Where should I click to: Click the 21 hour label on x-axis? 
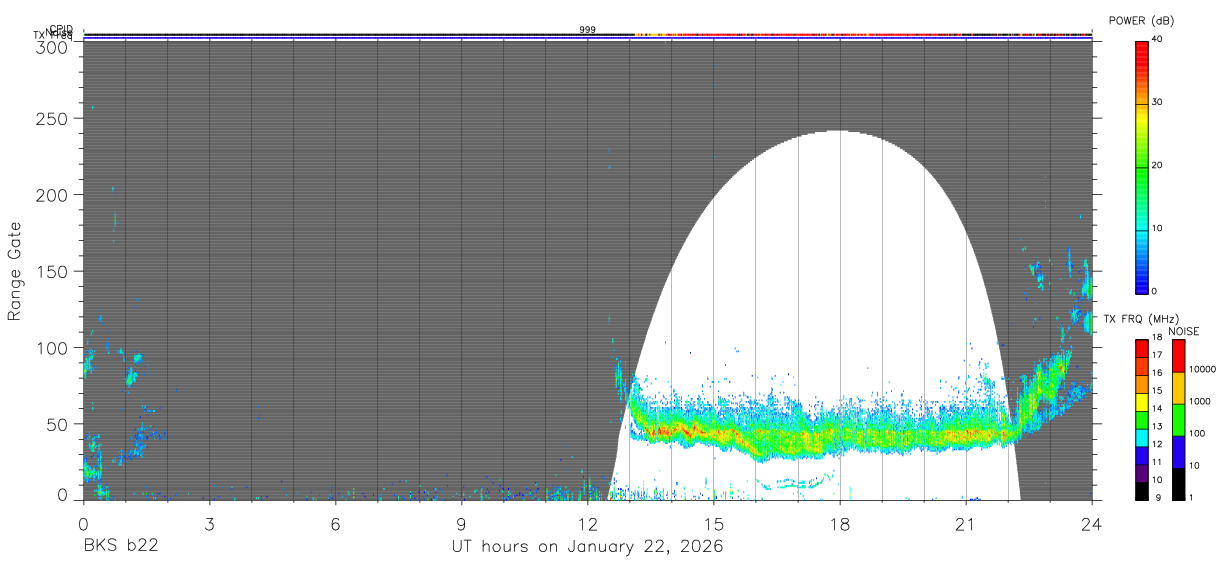pyautogui.click(x=965, y=524)
